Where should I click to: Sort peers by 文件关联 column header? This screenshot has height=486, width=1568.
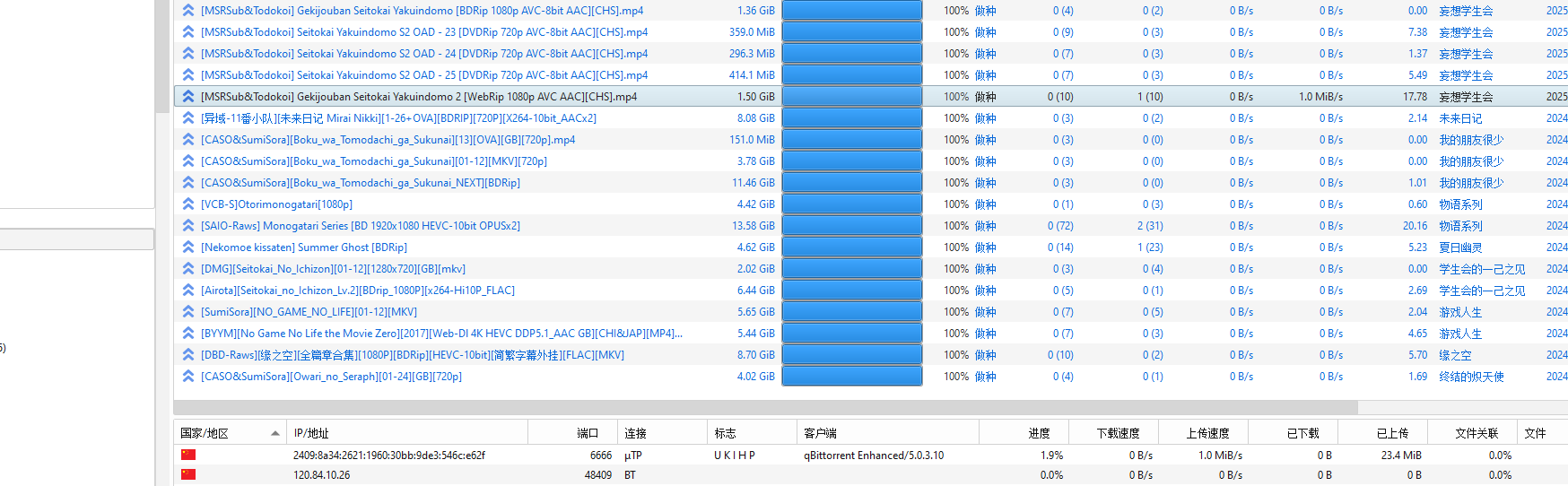tap(1473, 433)
